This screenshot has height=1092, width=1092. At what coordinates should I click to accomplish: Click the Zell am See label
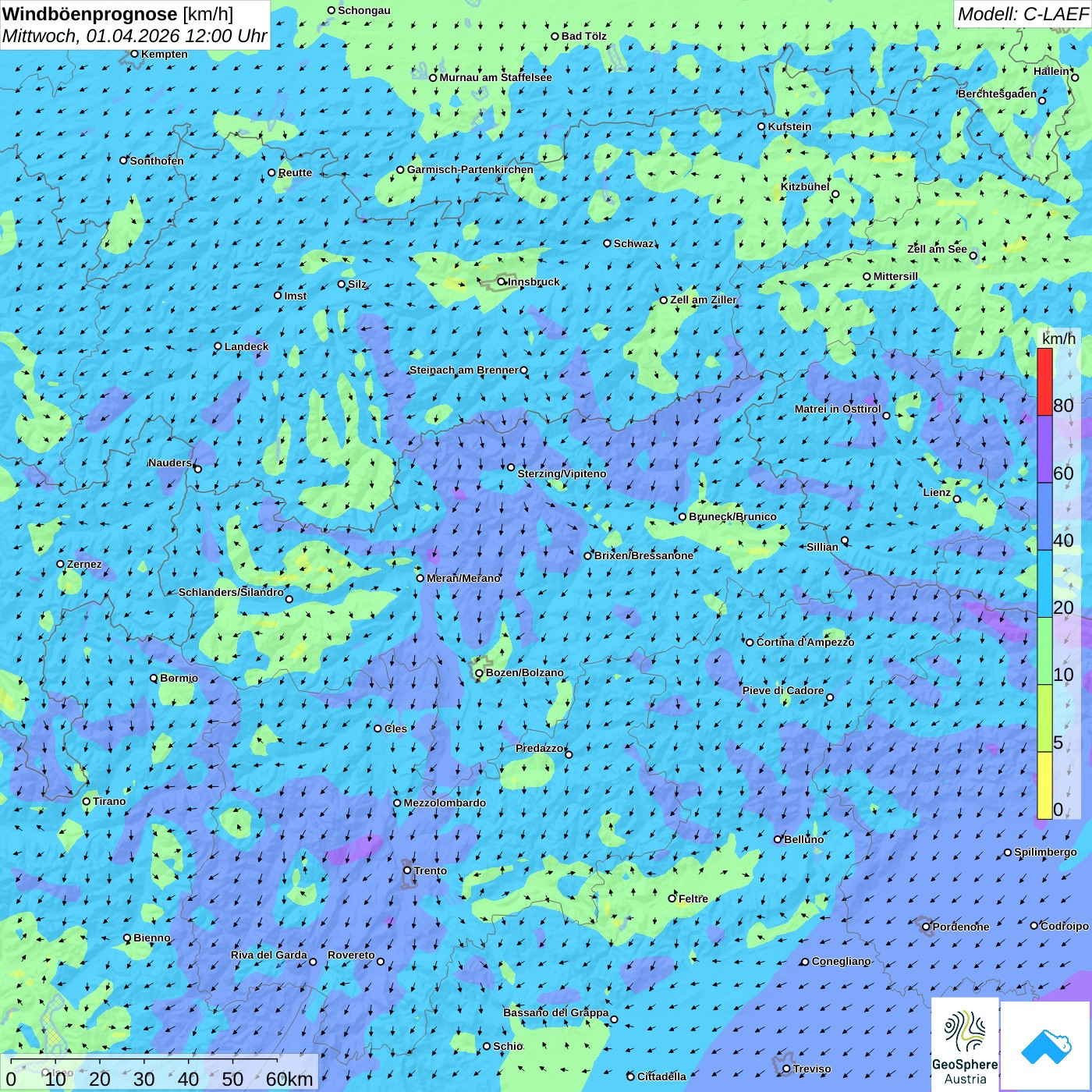point(937,249)
